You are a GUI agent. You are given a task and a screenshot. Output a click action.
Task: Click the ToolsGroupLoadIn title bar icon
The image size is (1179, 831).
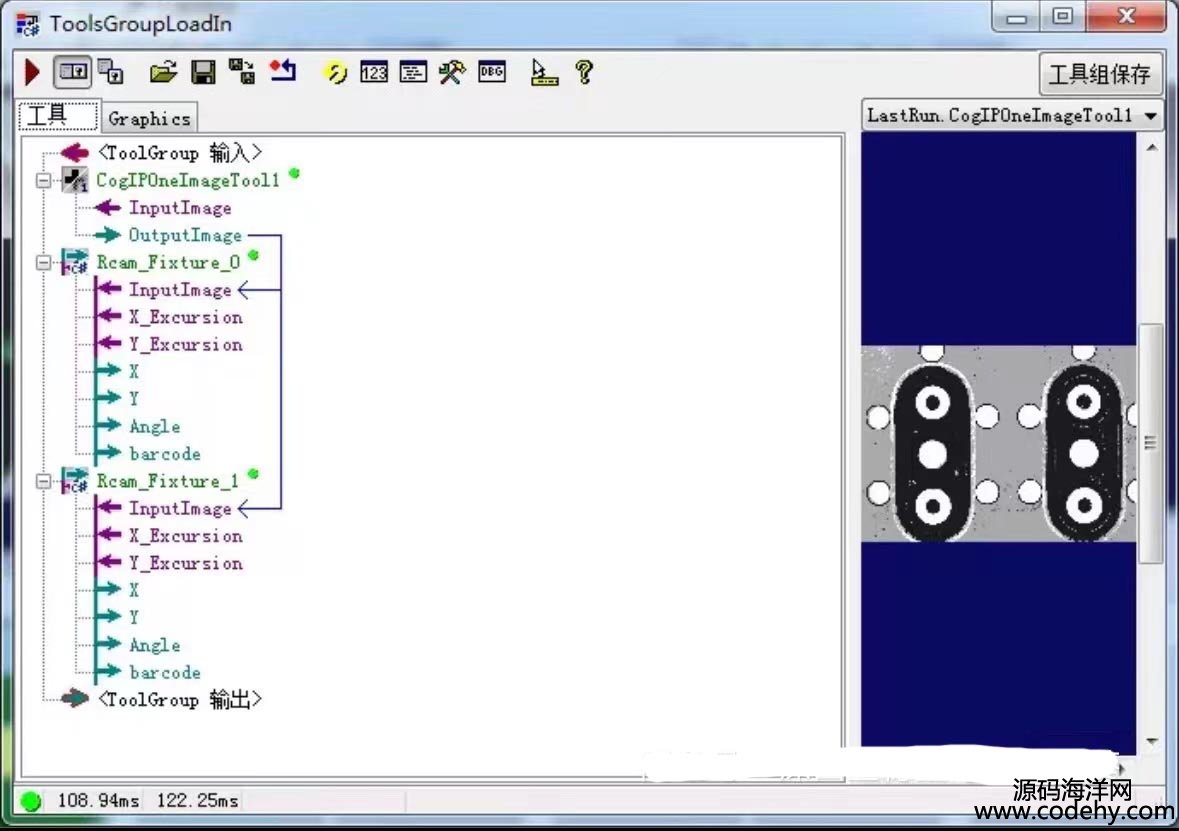[28, 25]
